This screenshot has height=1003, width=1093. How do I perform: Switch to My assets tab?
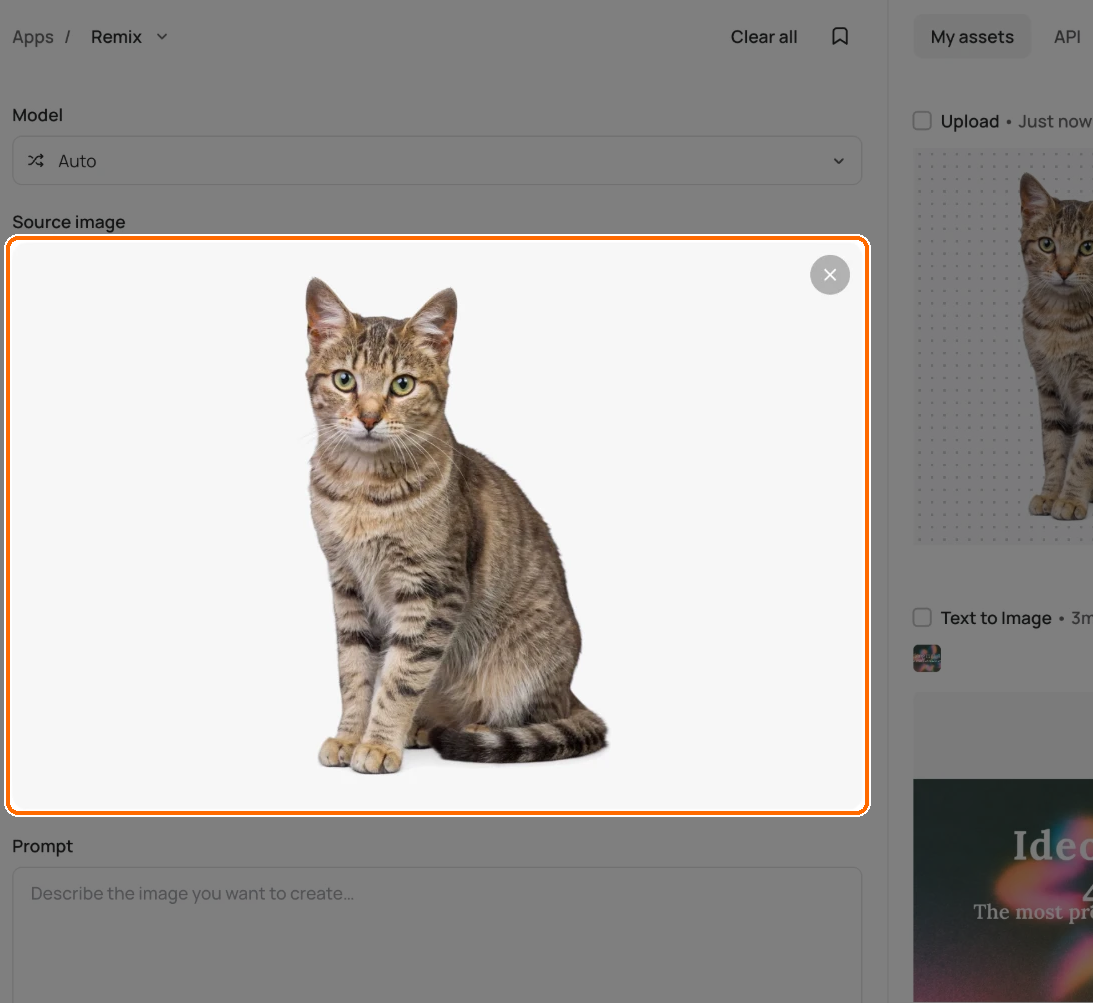[972, 37]
